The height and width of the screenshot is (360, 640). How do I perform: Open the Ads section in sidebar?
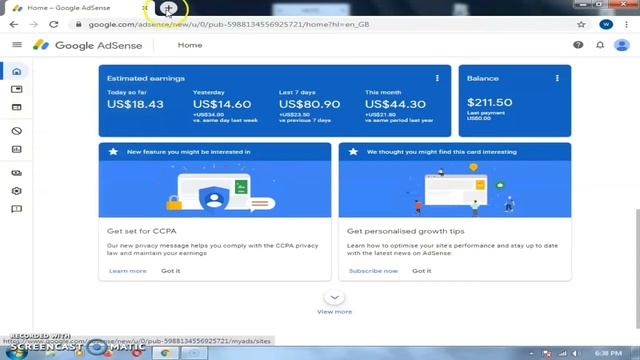[16, 89]
